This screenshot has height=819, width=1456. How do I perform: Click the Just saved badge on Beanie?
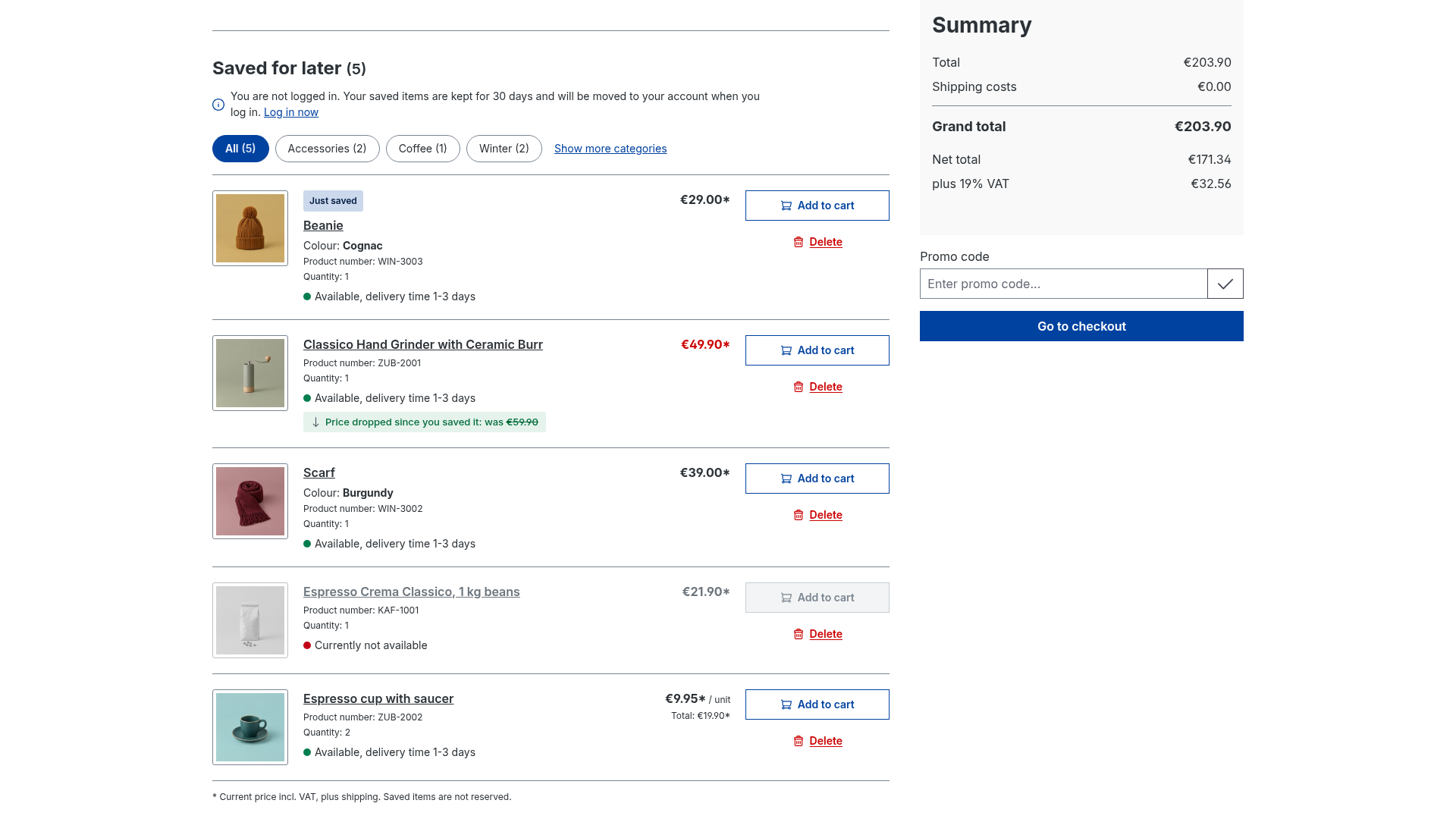coord(333,201)
